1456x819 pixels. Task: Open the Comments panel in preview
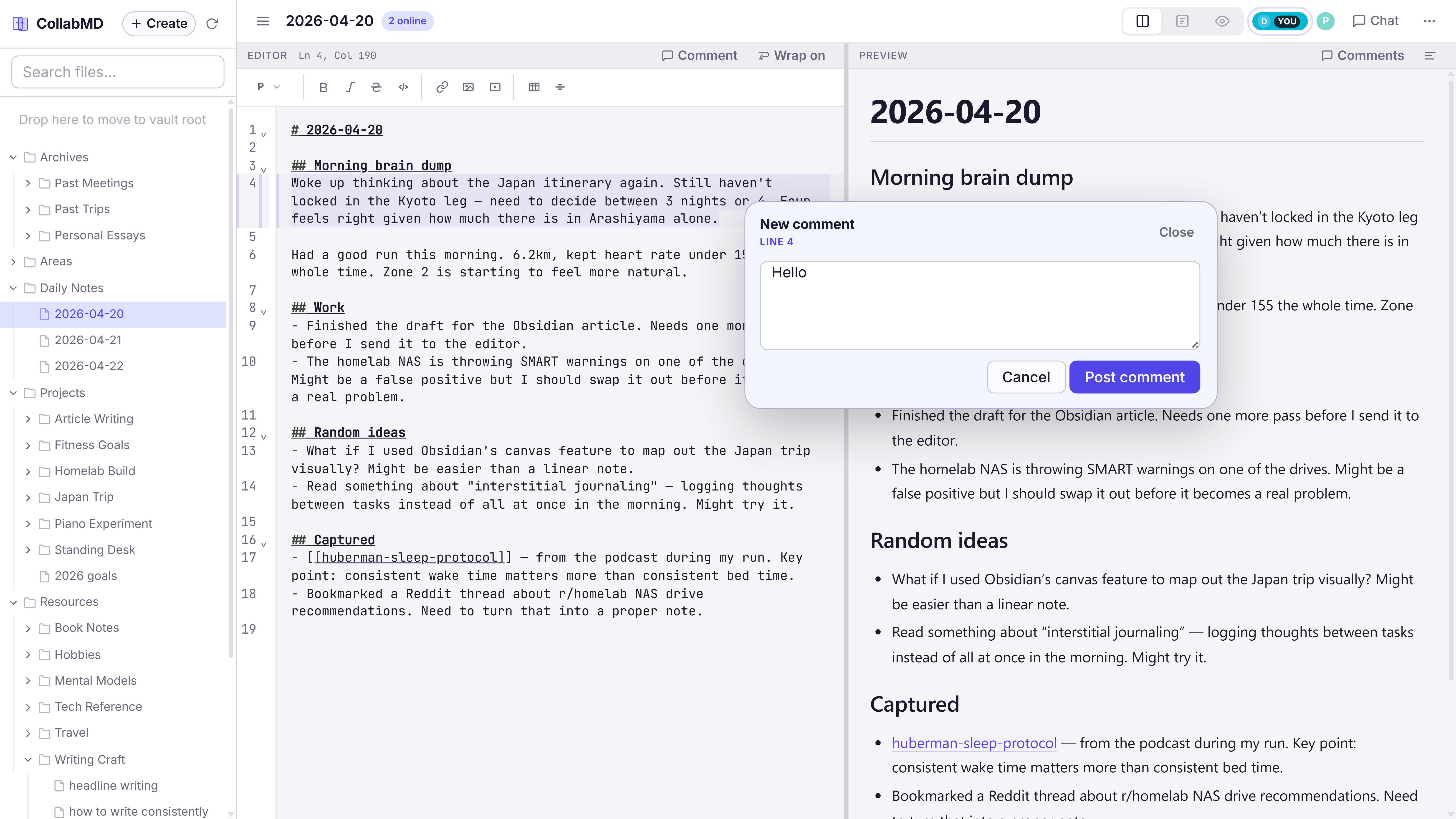tap(1362, 55)
